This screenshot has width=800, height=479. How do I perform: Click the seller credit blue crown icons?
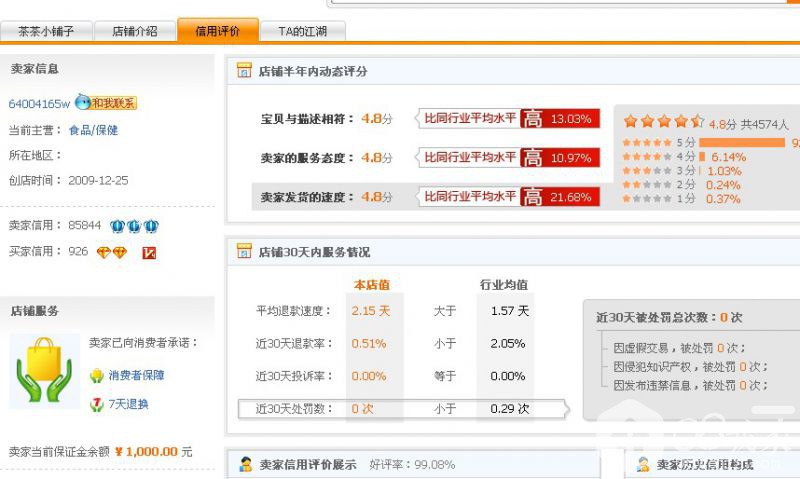134,226
